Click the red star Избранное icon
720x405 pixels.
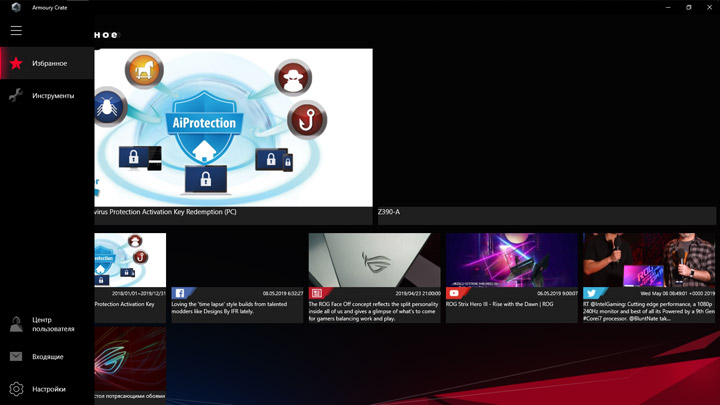tap(16, 63)
